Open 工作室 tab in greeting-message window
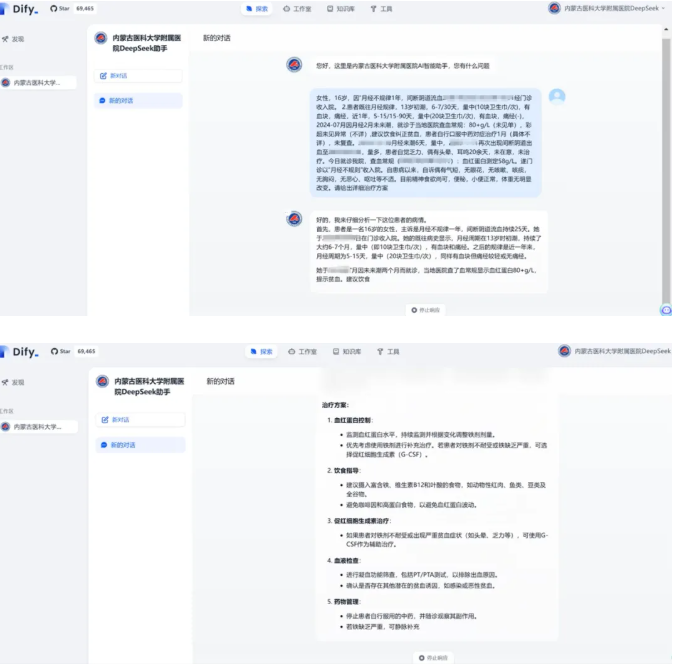This screenshot has height=664, width=680. pyautogui.click(x=297, y=9)
